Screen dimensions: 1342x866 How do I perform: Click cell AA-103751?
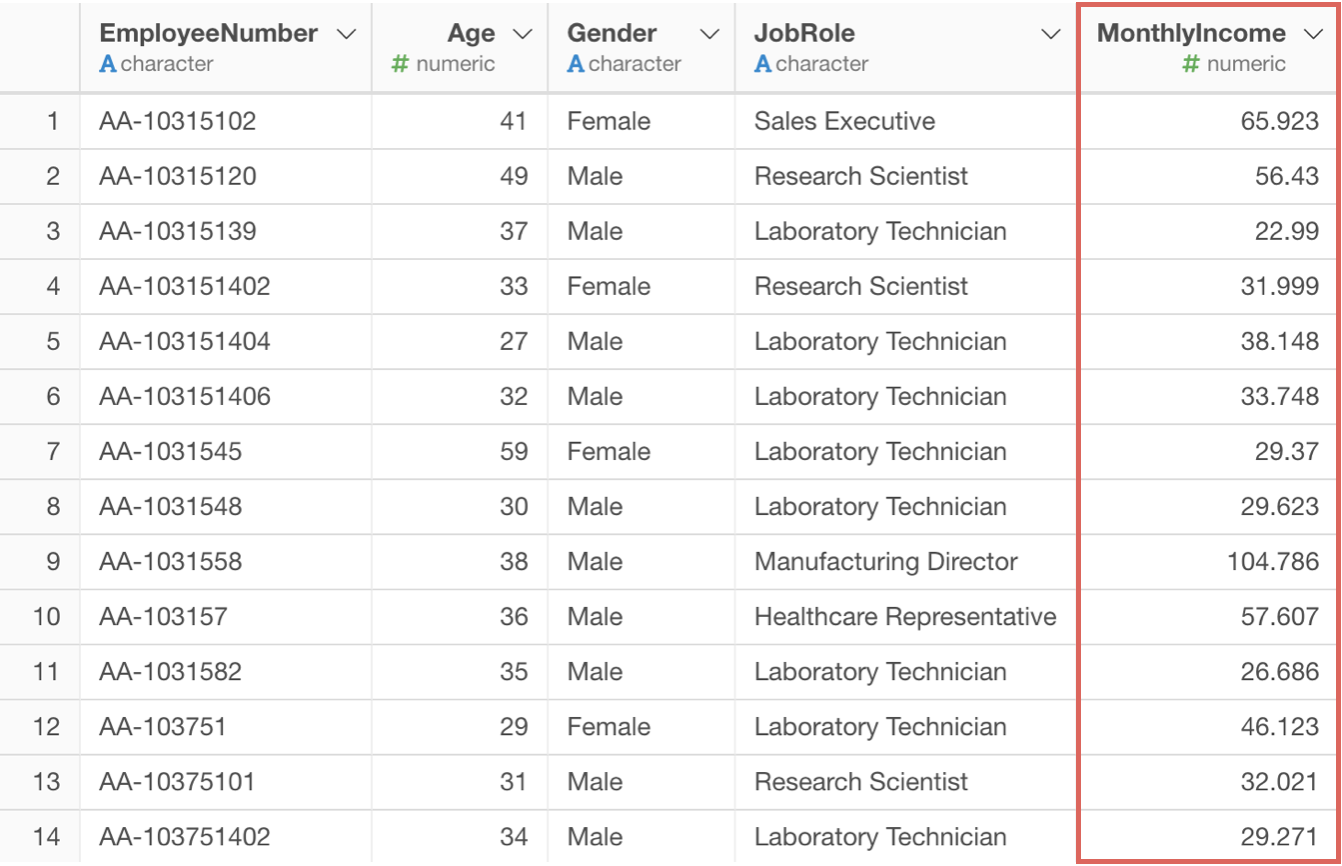226,727
